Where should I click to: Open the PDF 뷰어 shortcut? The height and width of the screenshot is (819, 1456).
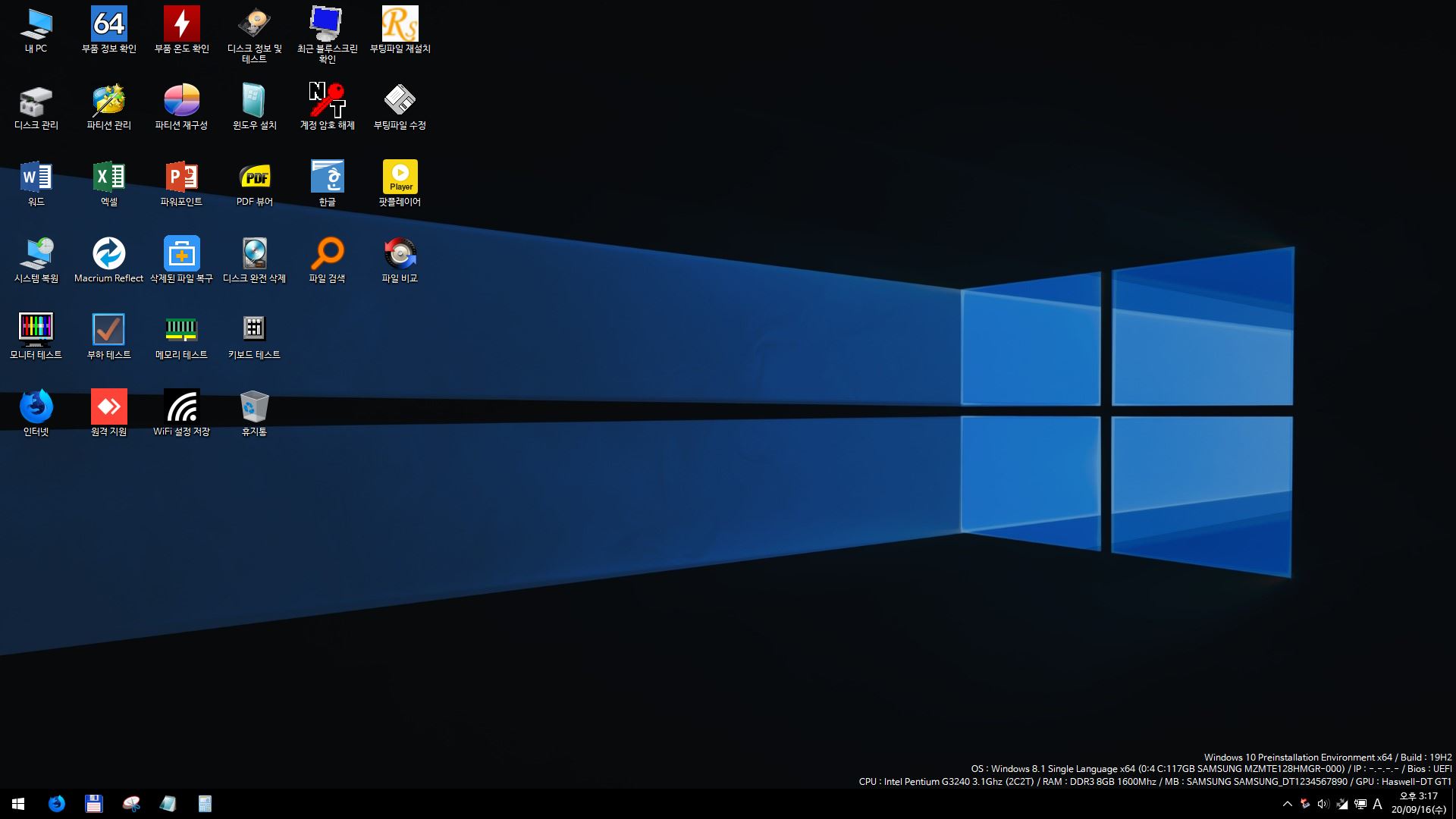(x=255, y=184)
